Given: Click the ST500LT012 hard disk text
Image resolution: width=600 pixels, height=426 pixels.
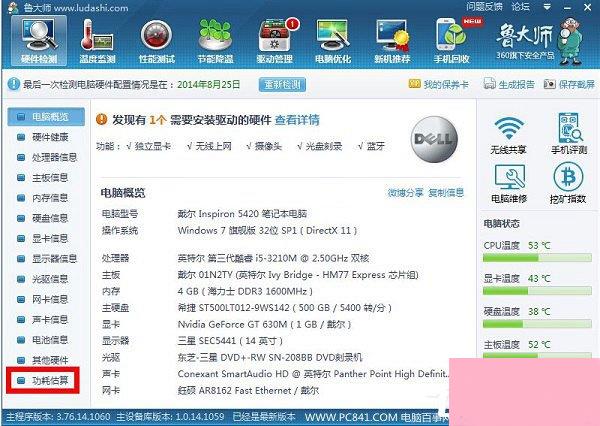Looking at the screenshot, I should pyautogui.click(x=285, y=308).
